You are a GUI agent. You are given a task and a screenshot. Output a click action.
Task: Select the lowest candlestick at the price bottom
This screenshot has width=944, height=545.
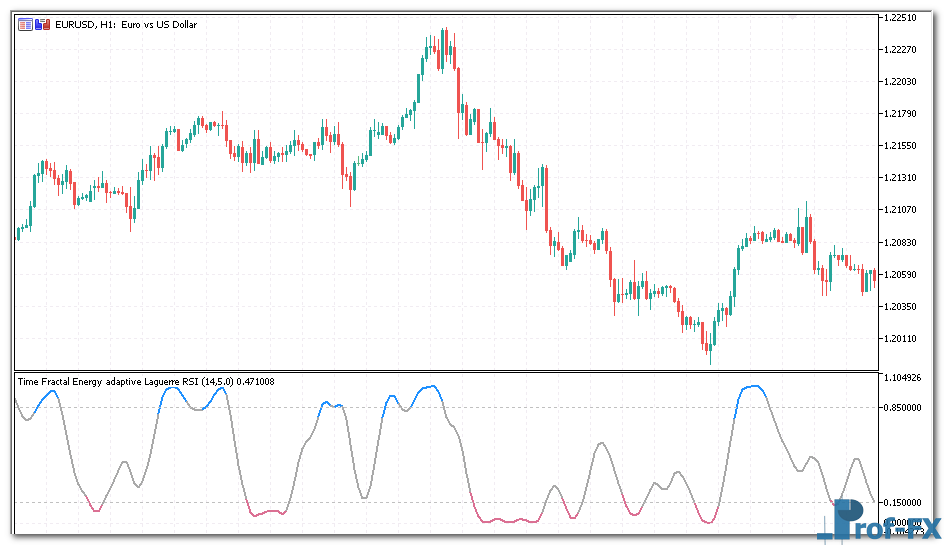point(709,345)
